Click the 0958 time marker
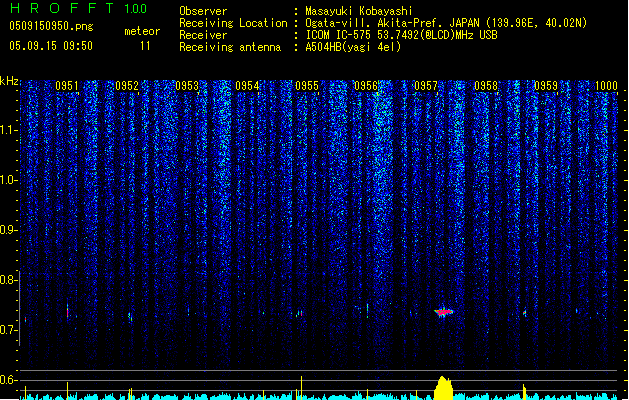Screen dimensions: 629x400 click(486, 86)
